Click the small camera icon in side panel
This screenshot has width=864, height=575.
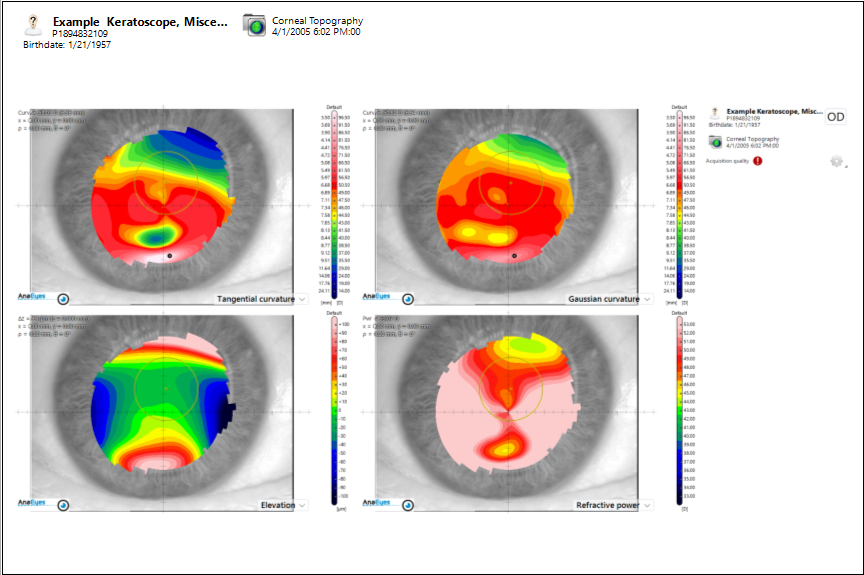tap(715, 141)
